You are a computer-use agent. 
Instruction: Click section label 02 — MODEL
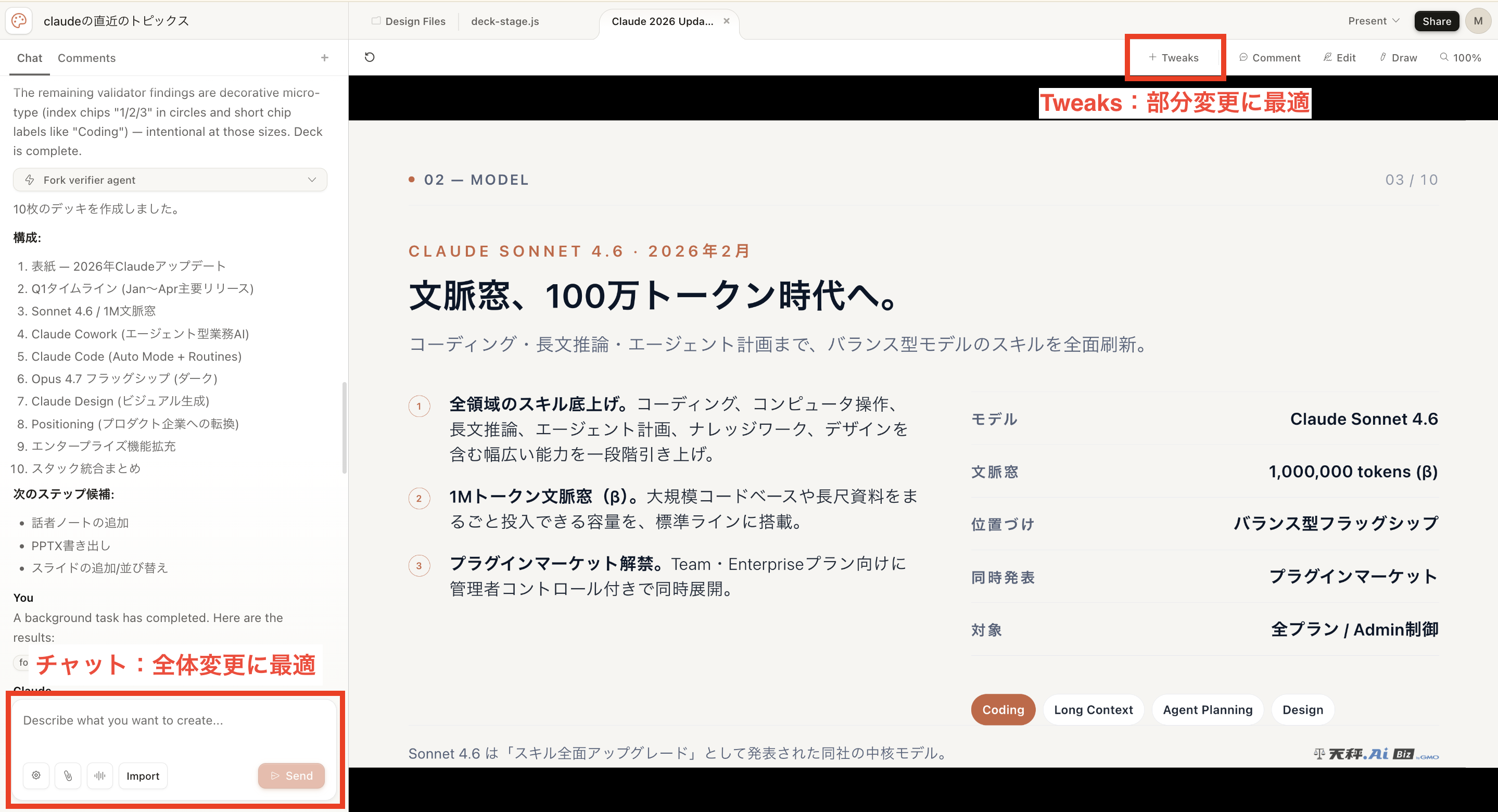tap(476, 180)
